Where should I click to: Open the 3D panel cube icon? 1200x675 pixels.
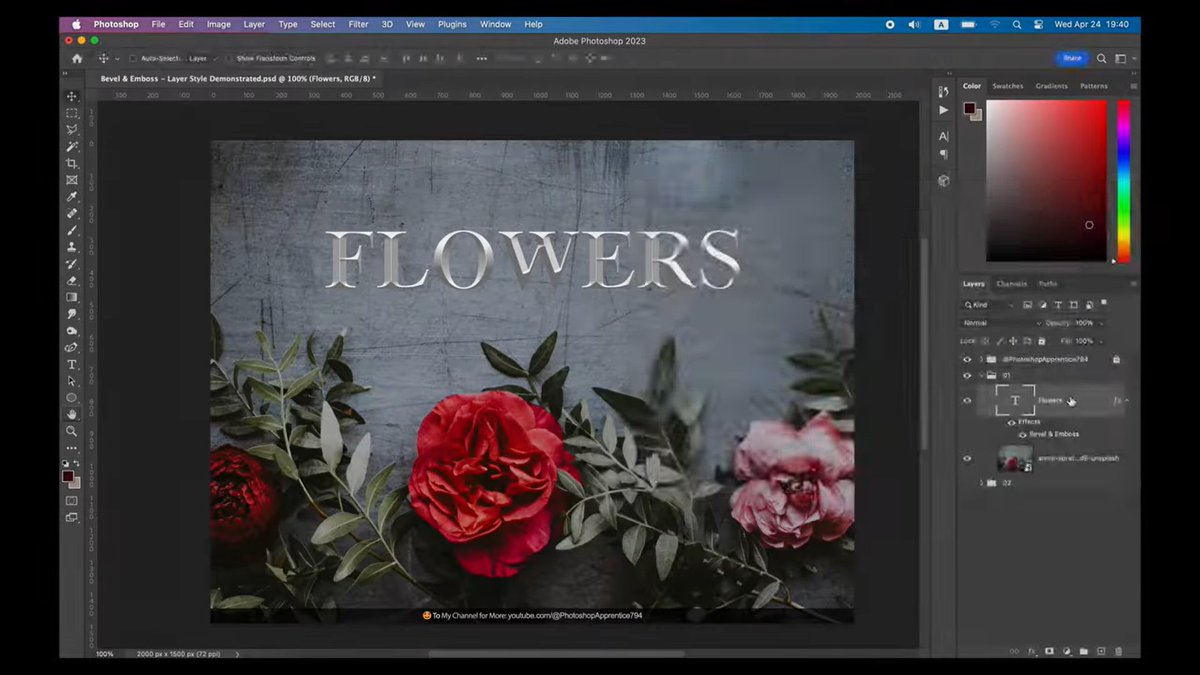943,181
